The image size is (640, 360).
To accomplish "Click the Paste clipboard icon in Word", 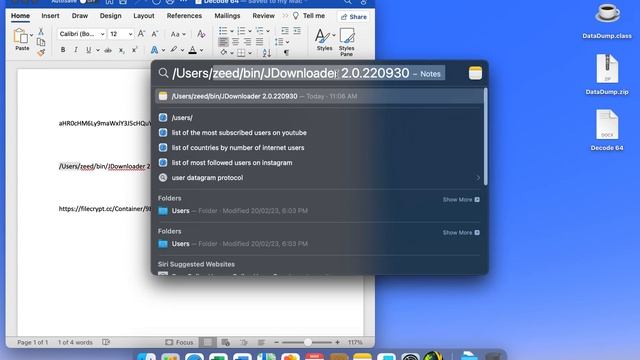I will (20, 36).
